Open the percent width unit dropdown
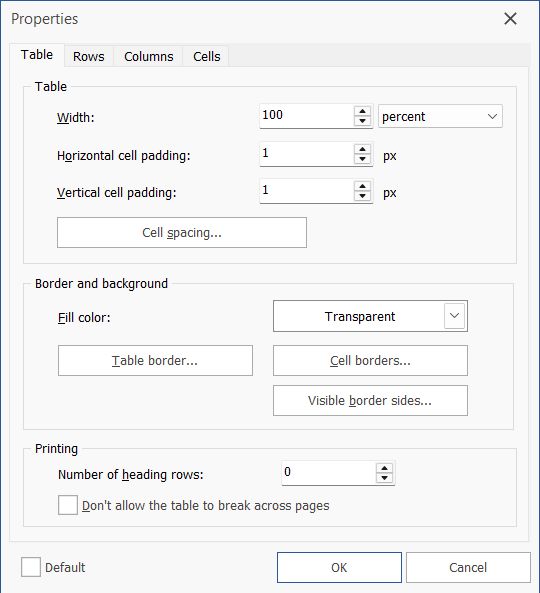The width and height of the screenshot is (540, 593). (440, 116)
